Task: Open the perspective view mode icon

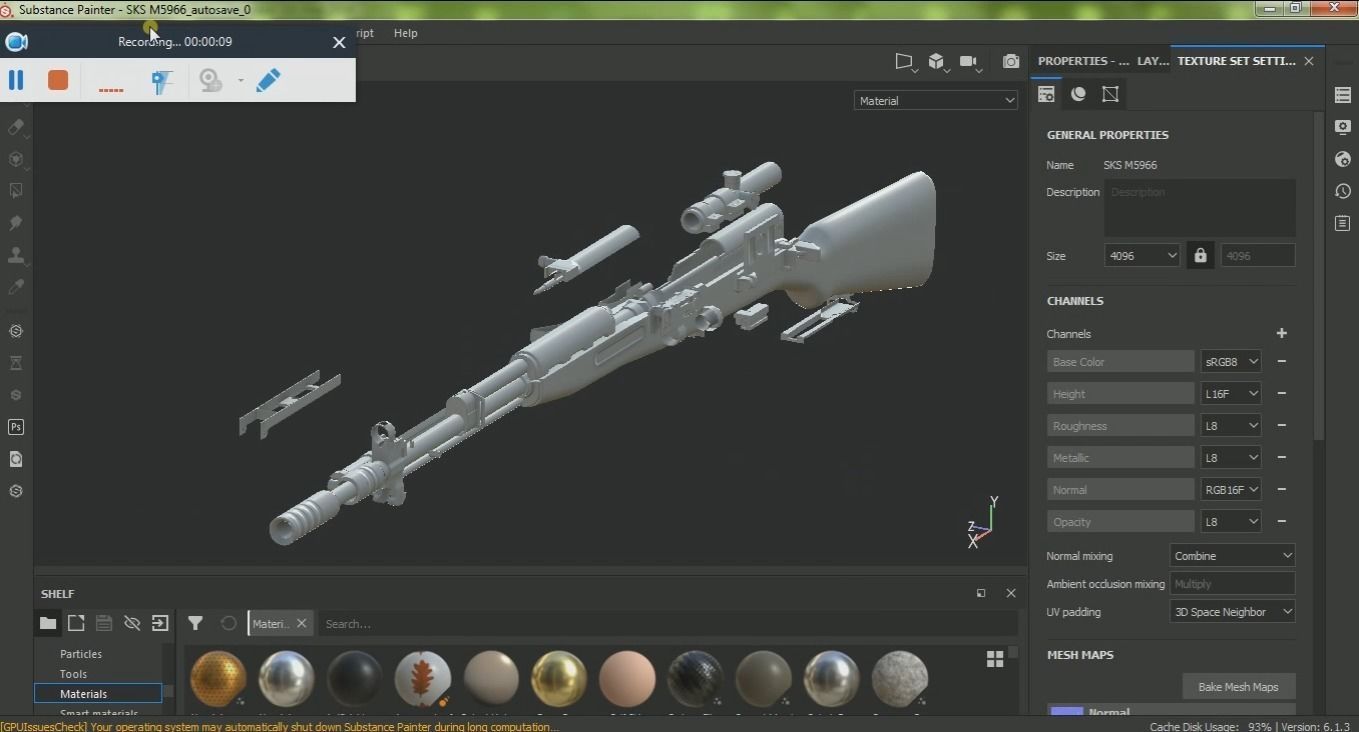Action: pos(904,62)
